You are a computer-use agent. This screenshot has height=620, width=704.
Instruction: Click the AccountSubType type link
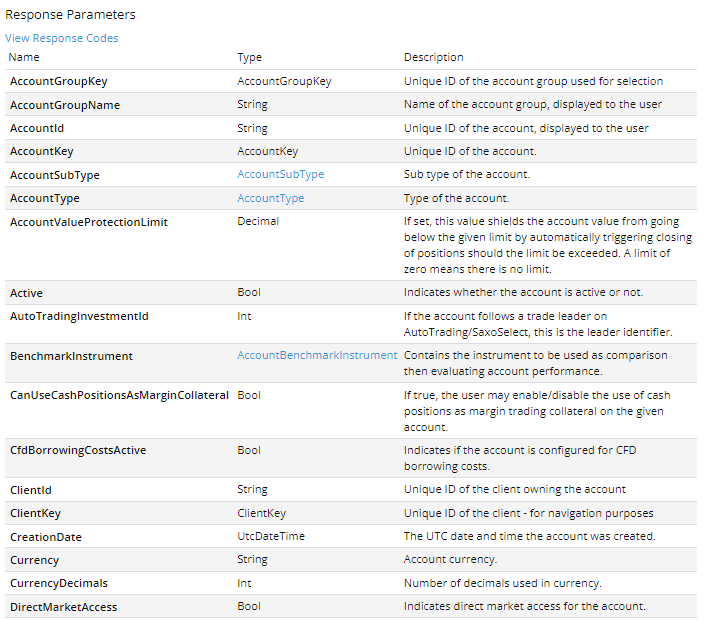pyautogui.click(x=280, y=175)
